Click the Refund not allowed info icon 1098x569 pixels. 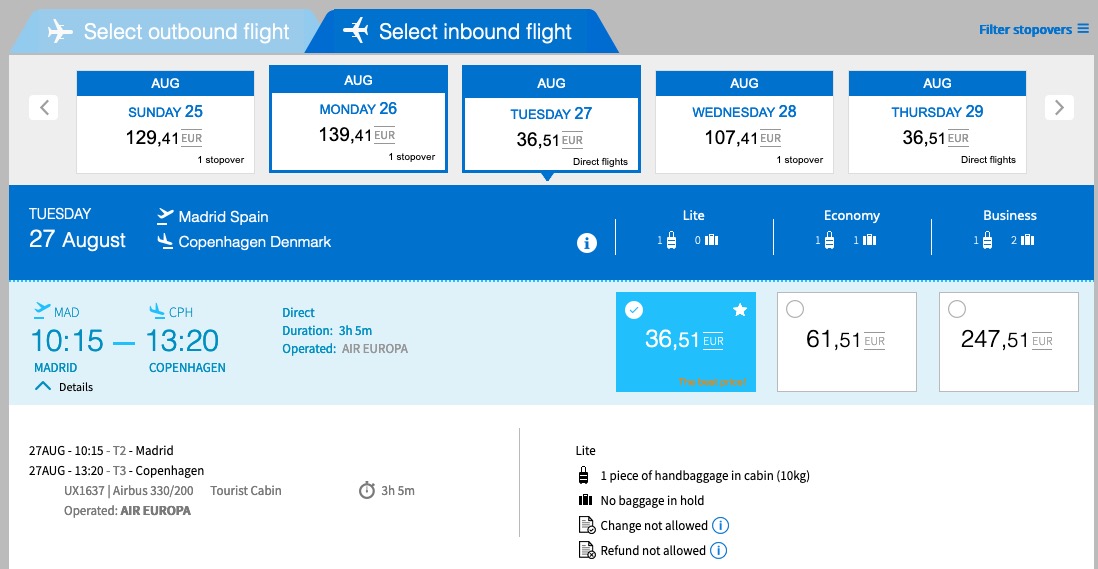(x=718, y=551)
